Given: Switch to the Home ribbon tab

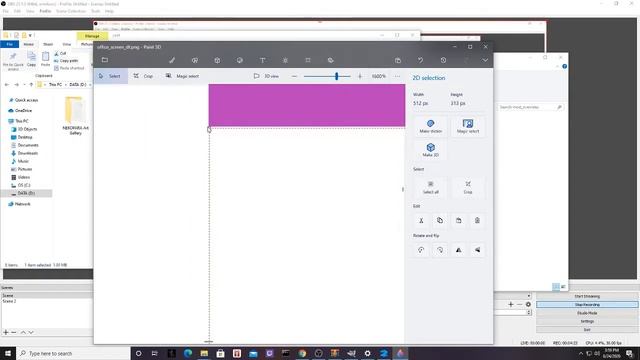Looking at the screenshot, I should 29,44.
